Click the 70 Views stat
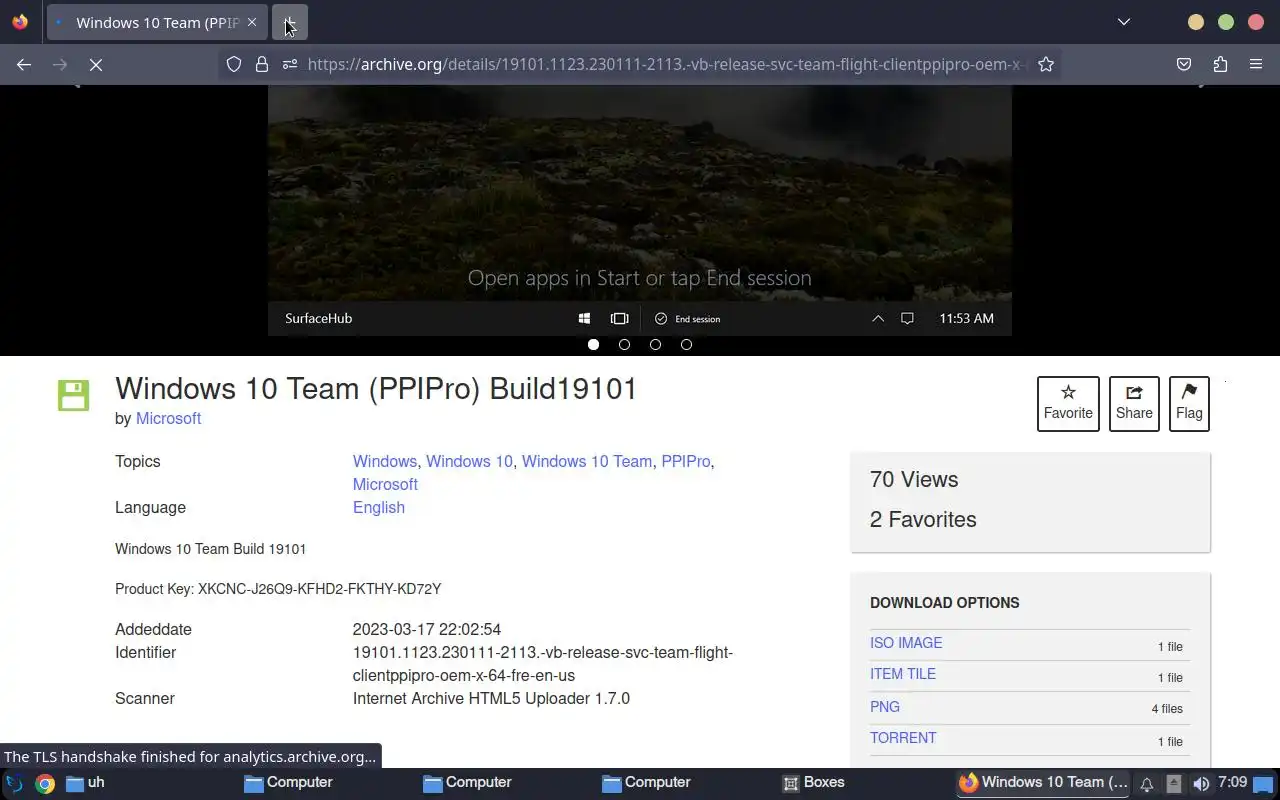This screenshot has width=1280, height=800. tap(914, 479)
